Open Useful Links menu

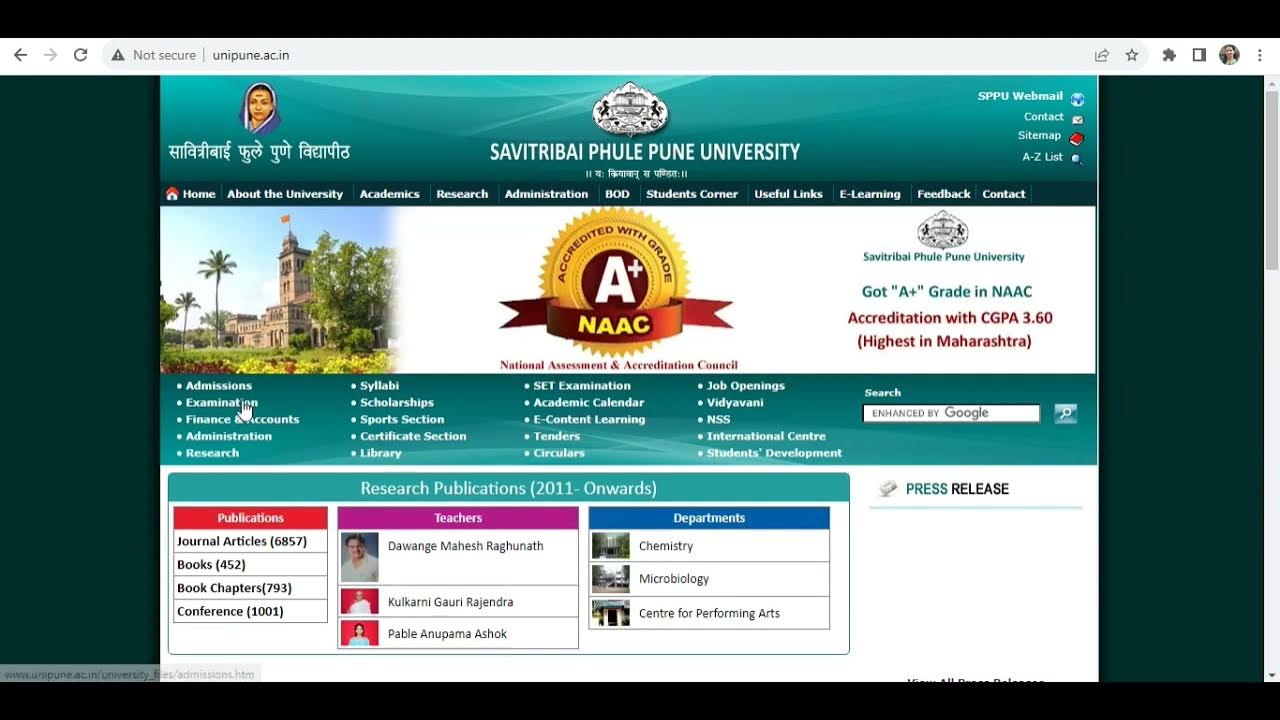pyautogui.click(x=788, y=194)
